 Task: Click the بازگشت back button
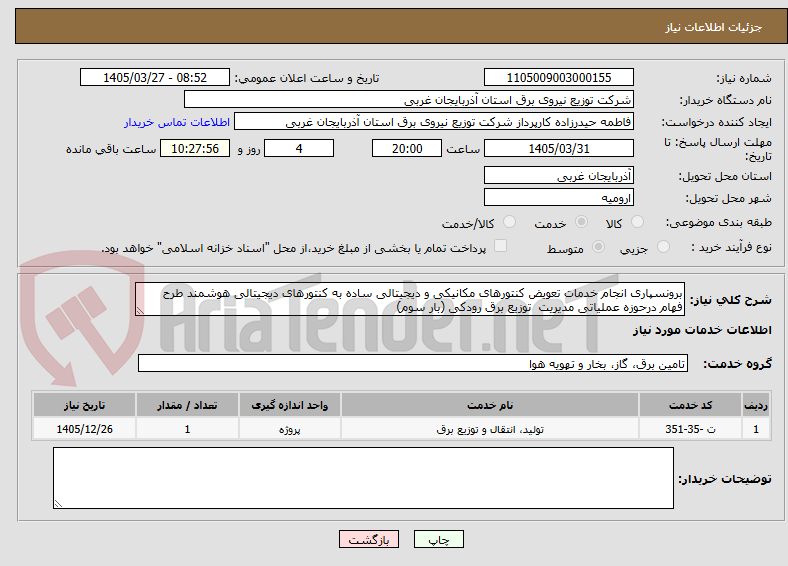click(369, 539)
